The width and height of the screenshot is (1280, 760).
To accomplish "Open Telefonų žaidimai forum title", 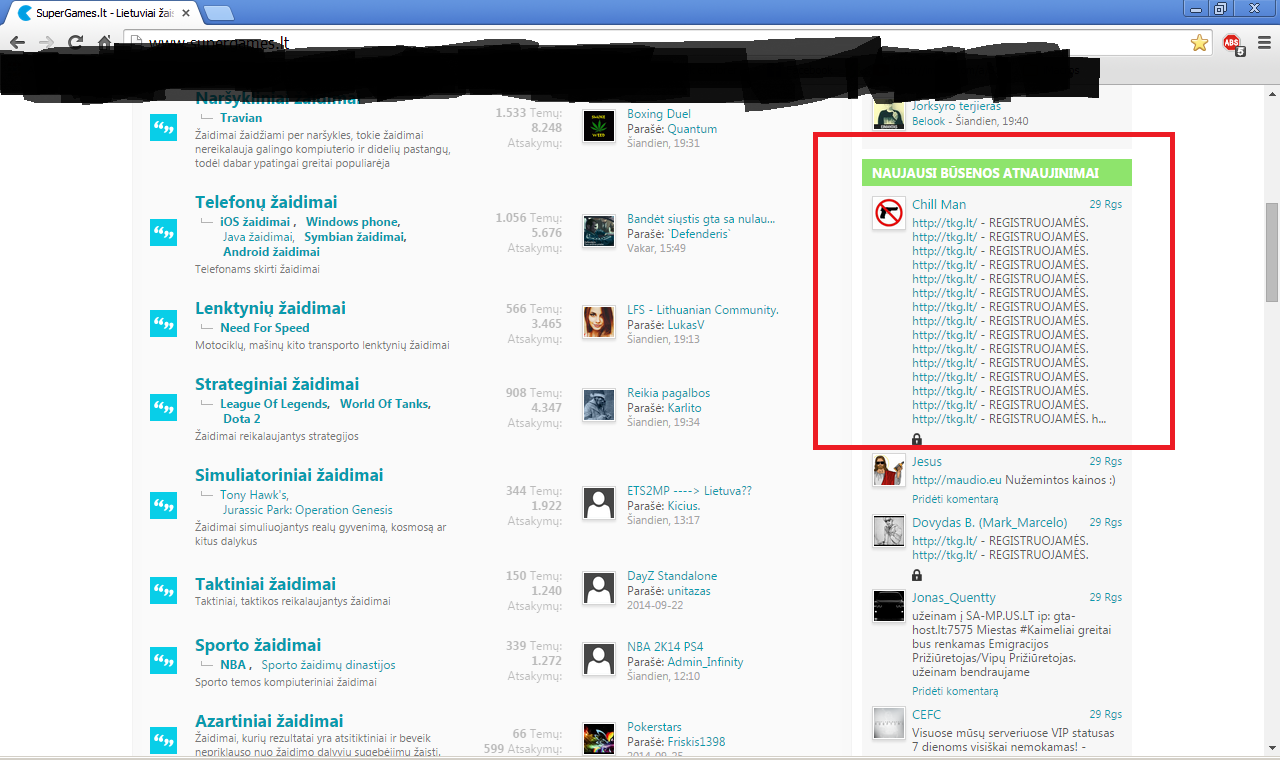I will (x=266, y=202).
